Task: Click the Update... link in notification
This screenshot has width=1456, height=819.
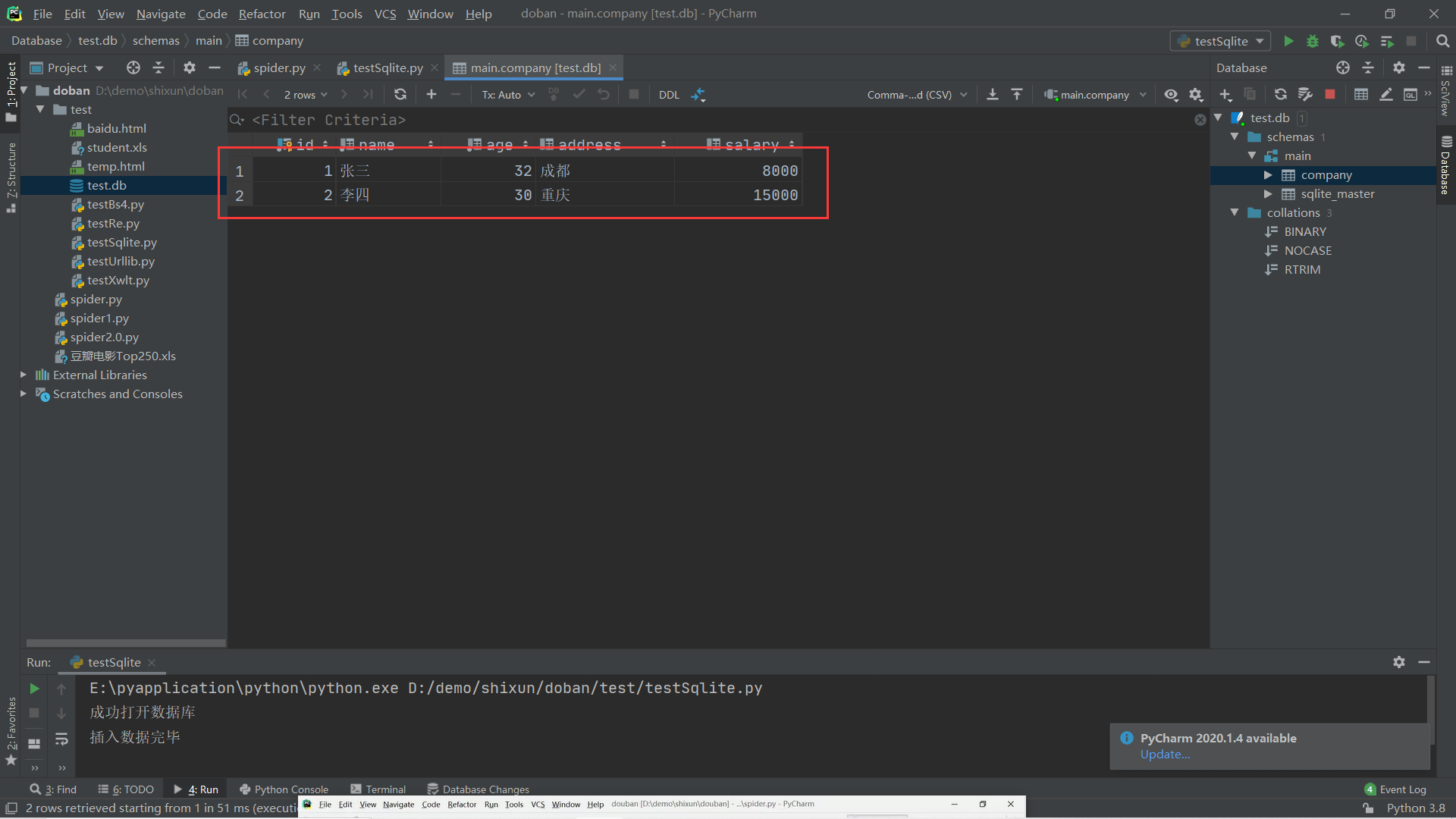Action: tap(1165, 754)
